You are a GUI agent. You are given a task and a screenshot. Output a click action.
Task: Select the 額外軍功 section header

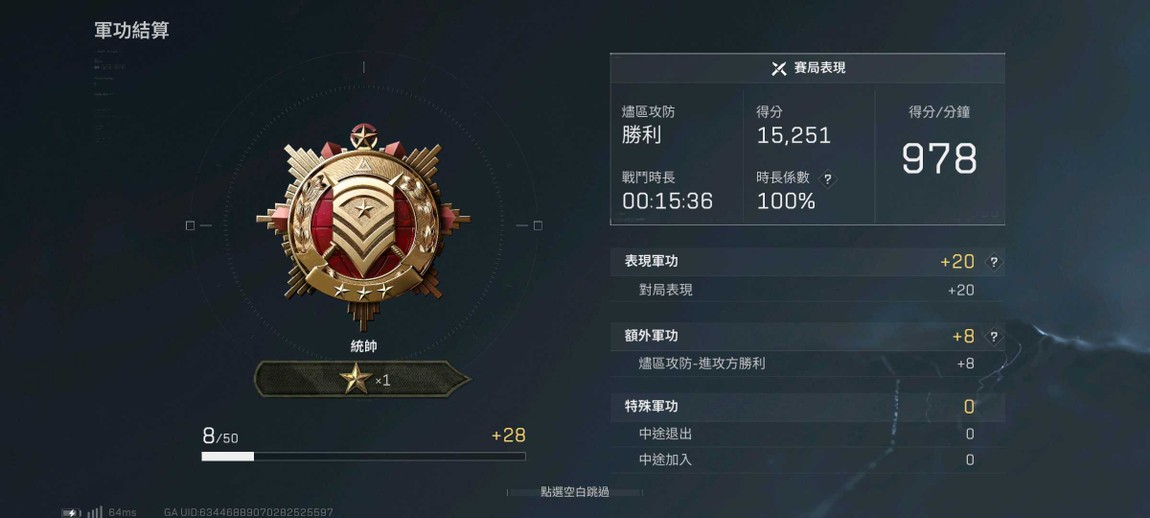pos(807,337)
